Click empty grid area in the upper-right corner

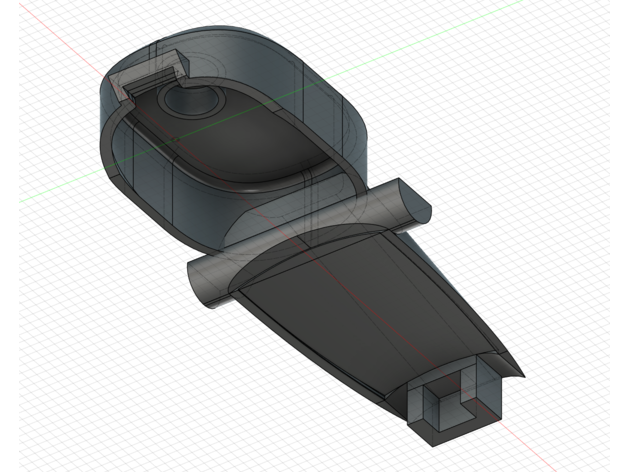click(560, 60)
